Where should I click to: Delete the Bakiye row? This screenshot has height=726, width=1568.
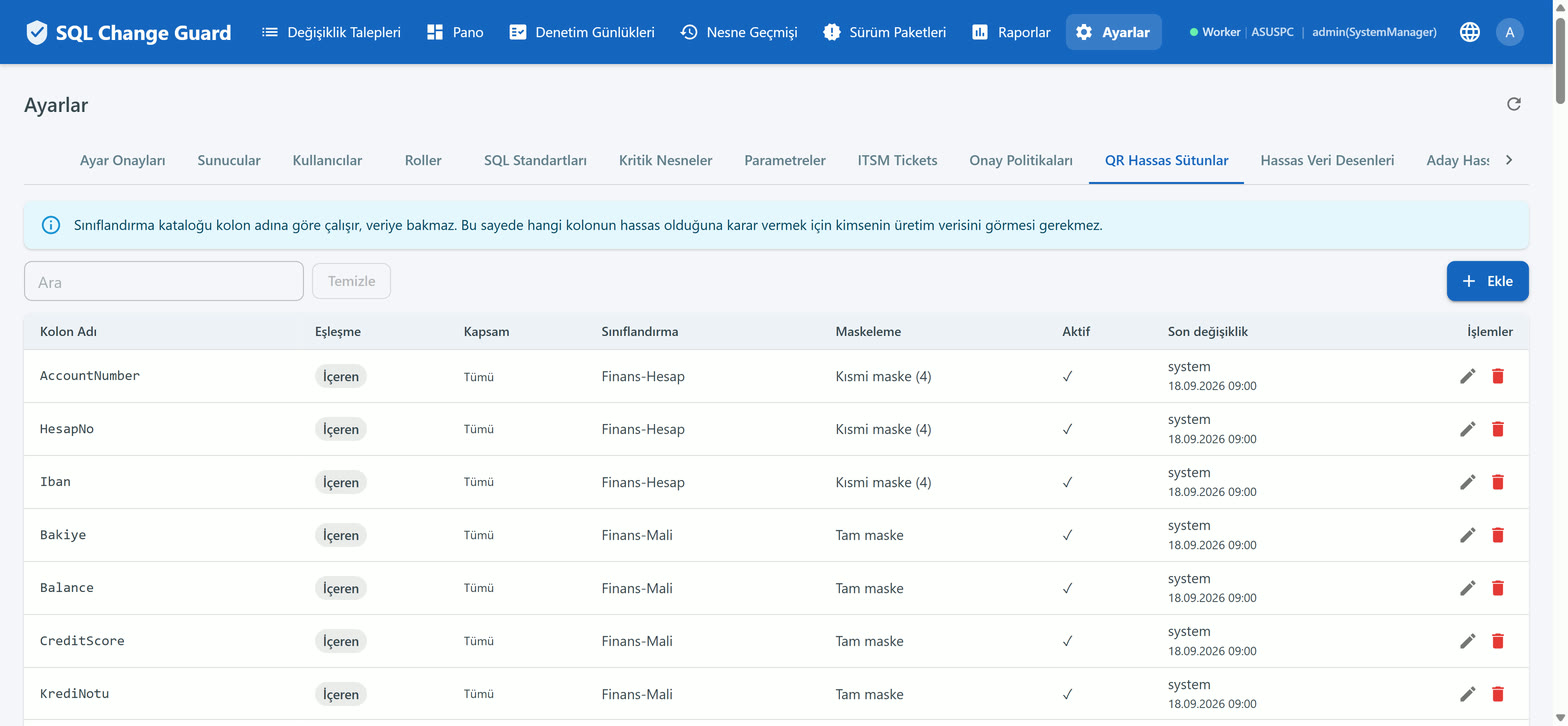pos(1497,535)
